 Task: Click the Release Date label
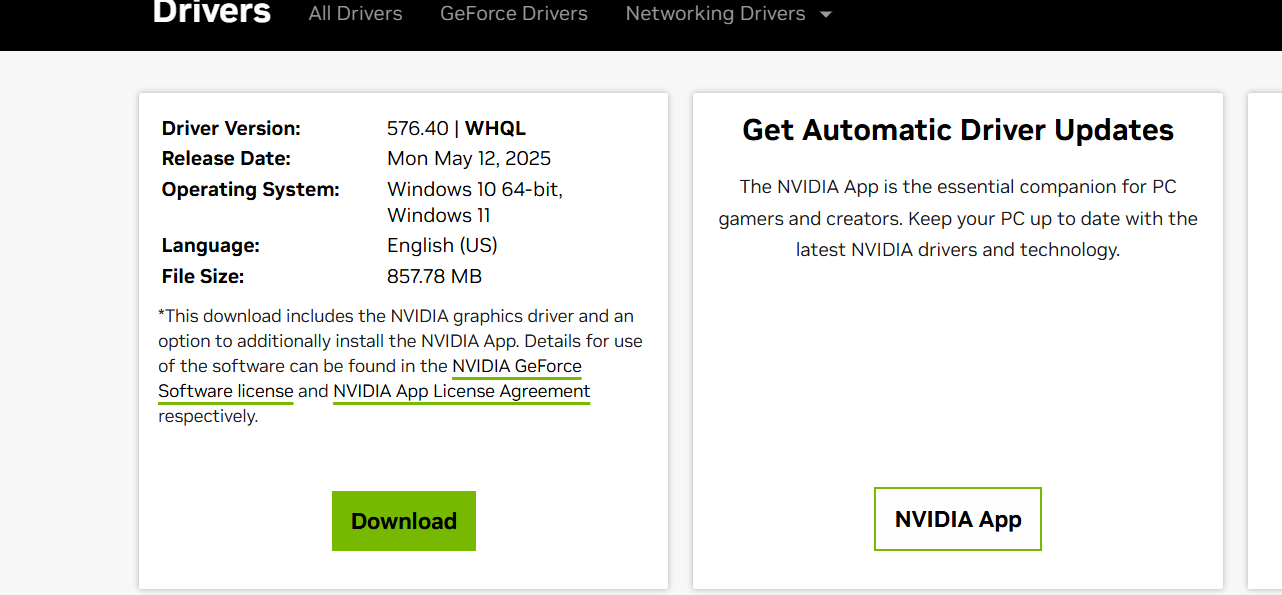click(226, 159)
